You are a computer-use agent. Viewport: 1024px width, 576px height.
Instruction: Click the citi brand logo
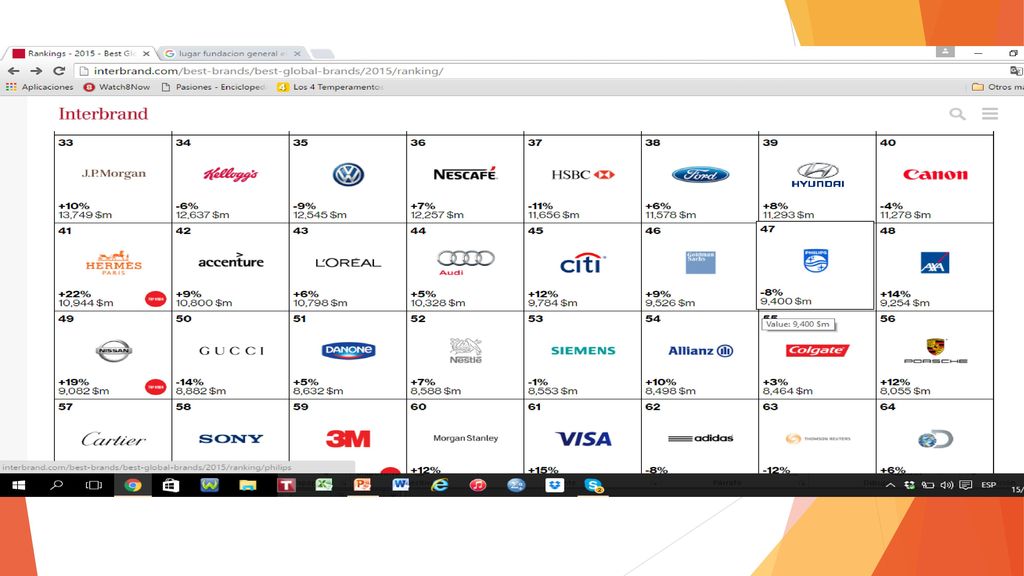(x=583, y=263)
